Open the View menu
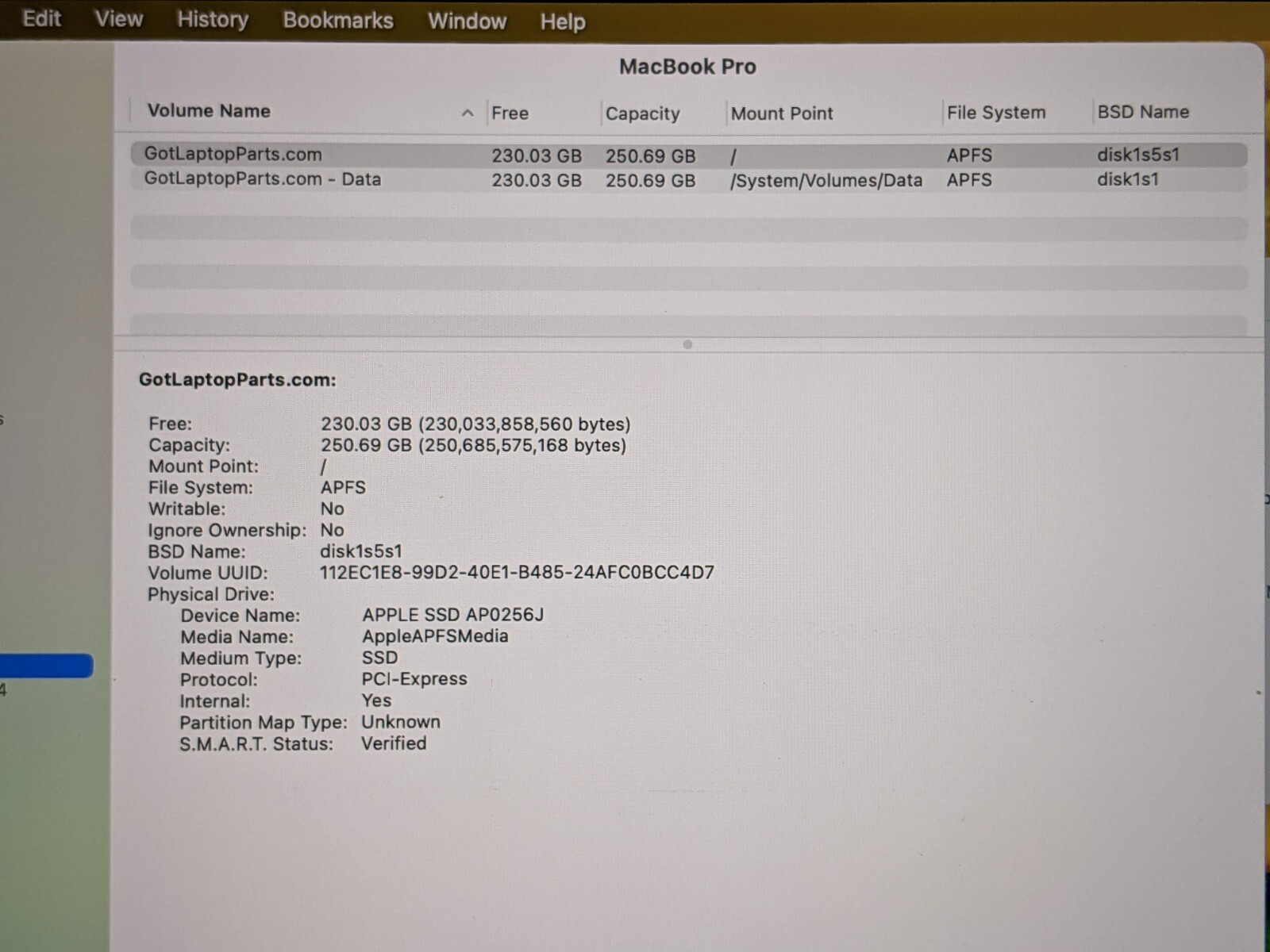This screenshot has height=952, width=1270. tap(119, 18)
